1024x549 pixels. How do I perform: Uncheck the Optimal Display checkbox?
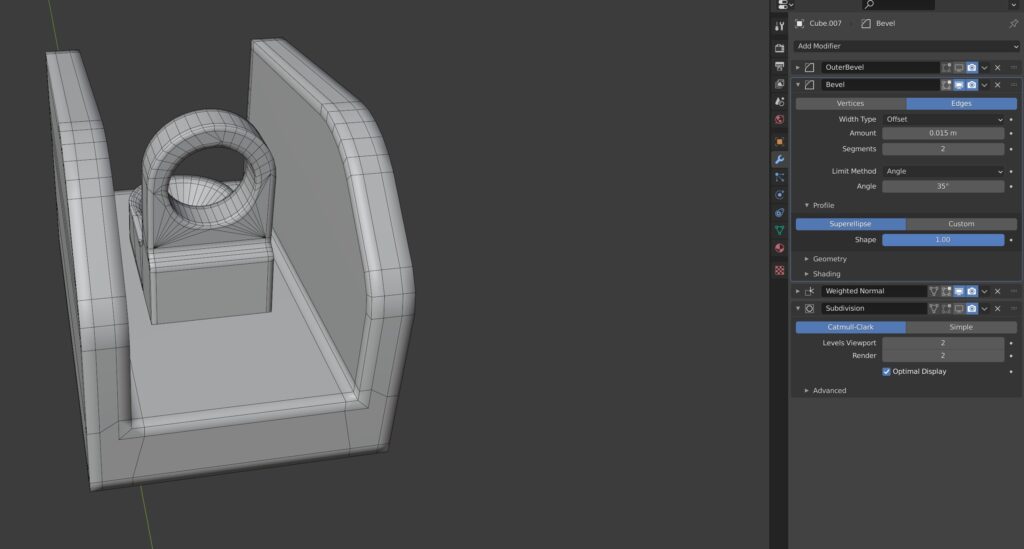click(886, 371)
